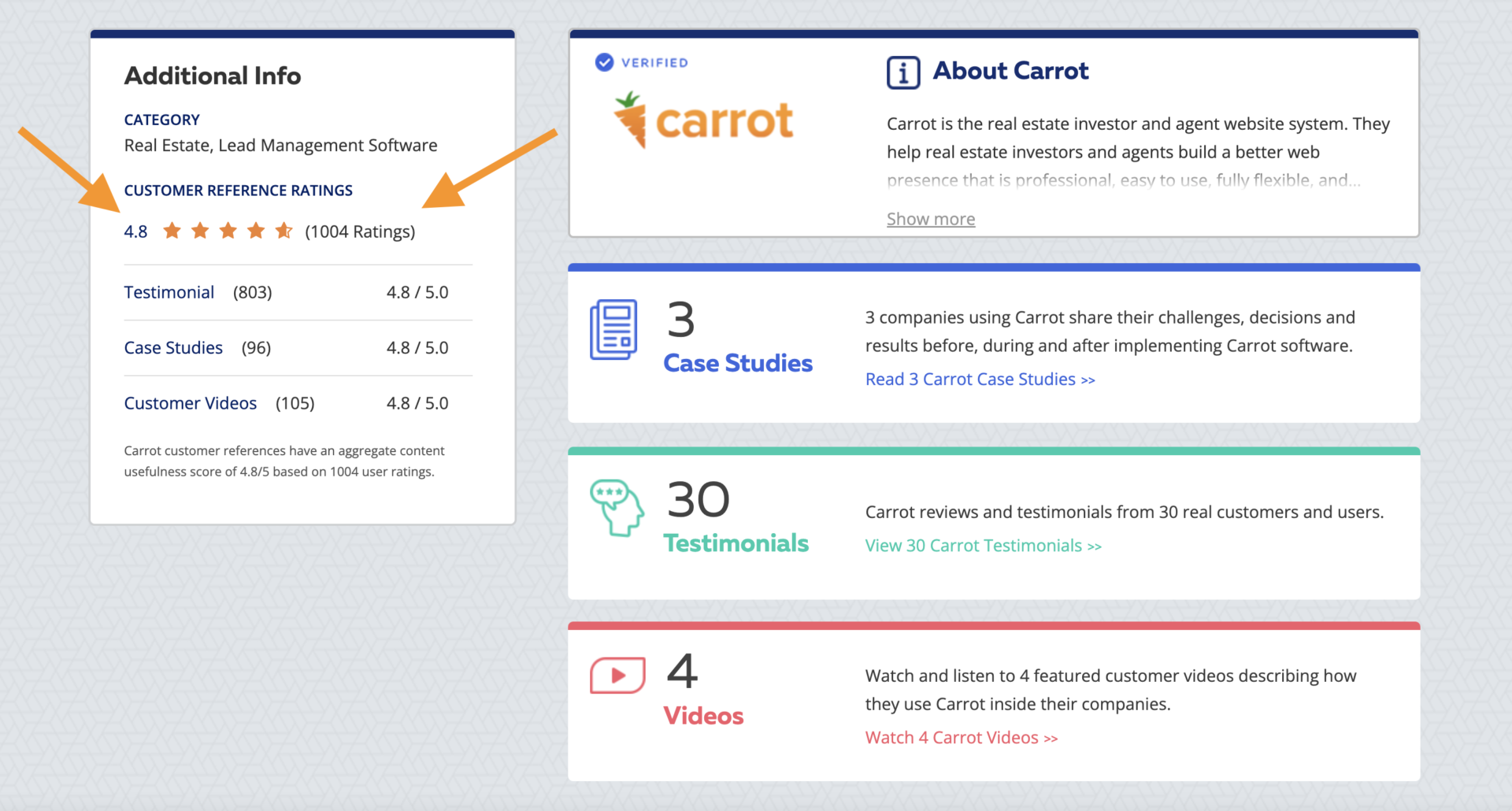Click the Videos card heading
1512x811 pixels.
(703, 716)
